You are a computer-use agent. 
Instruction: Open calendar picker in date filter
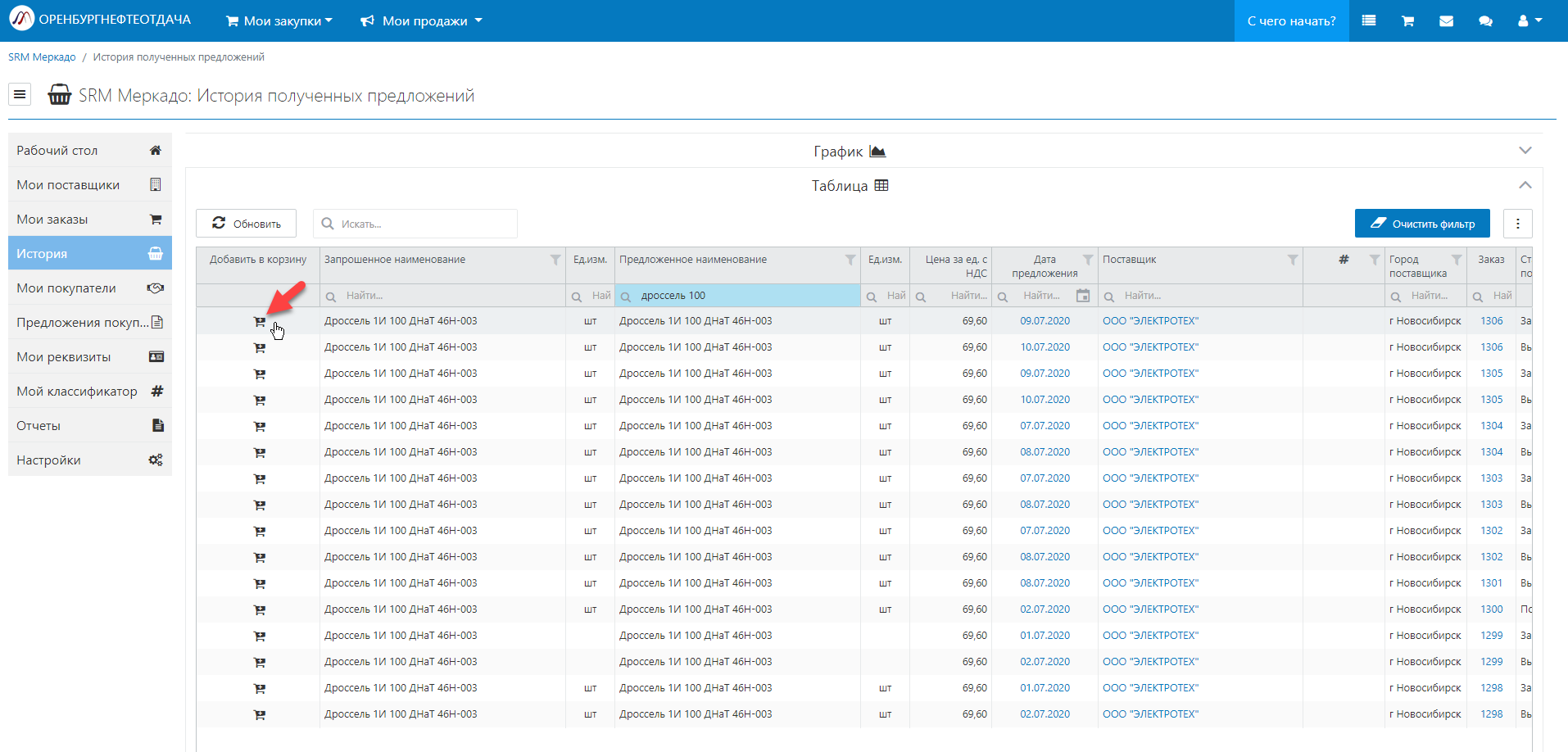pyautogui.click(x=1083, y=296)
